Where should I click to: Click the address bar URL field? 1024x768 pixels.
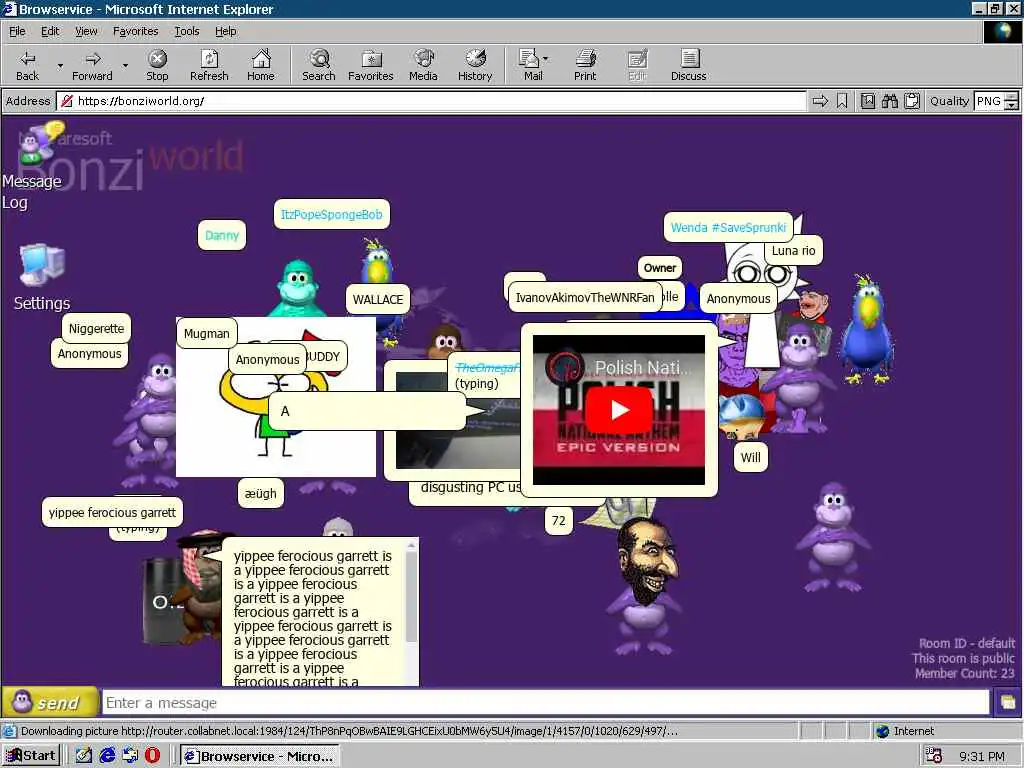pos(432,101)
